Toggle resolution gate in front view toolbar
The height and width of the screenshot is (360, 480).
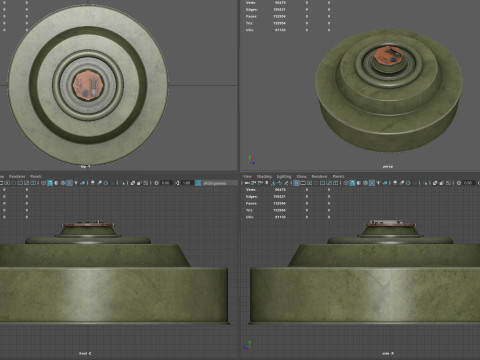pos(7,183)
